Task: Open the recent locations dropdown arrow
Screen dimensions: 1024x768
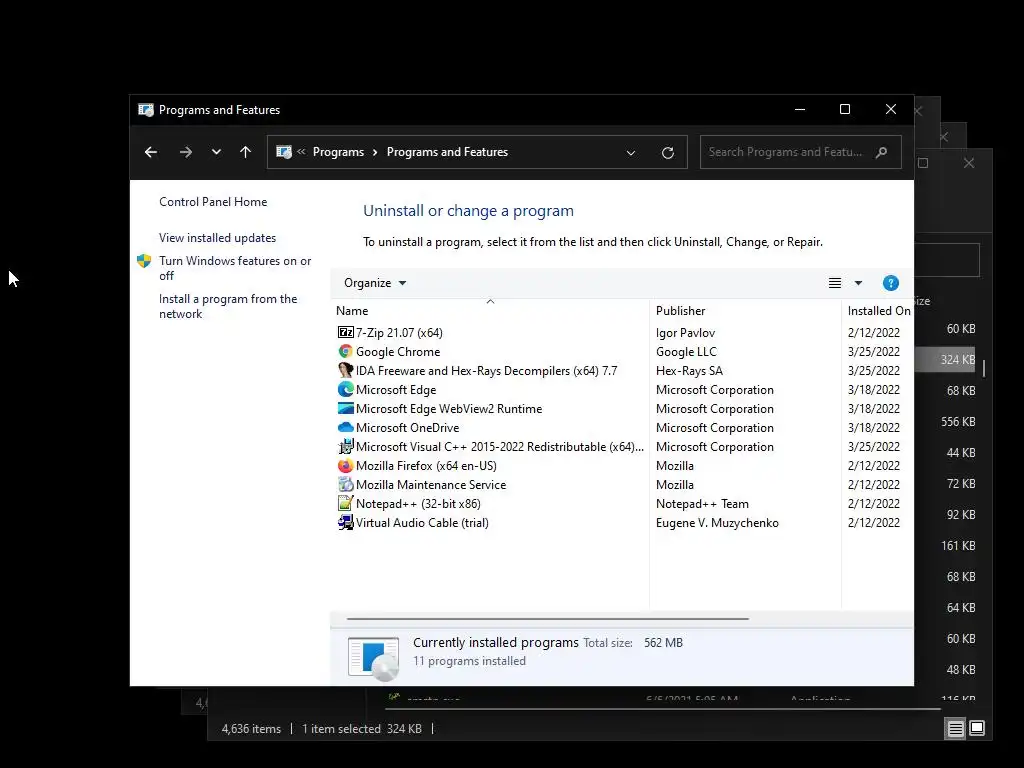Action: point(216,152)
